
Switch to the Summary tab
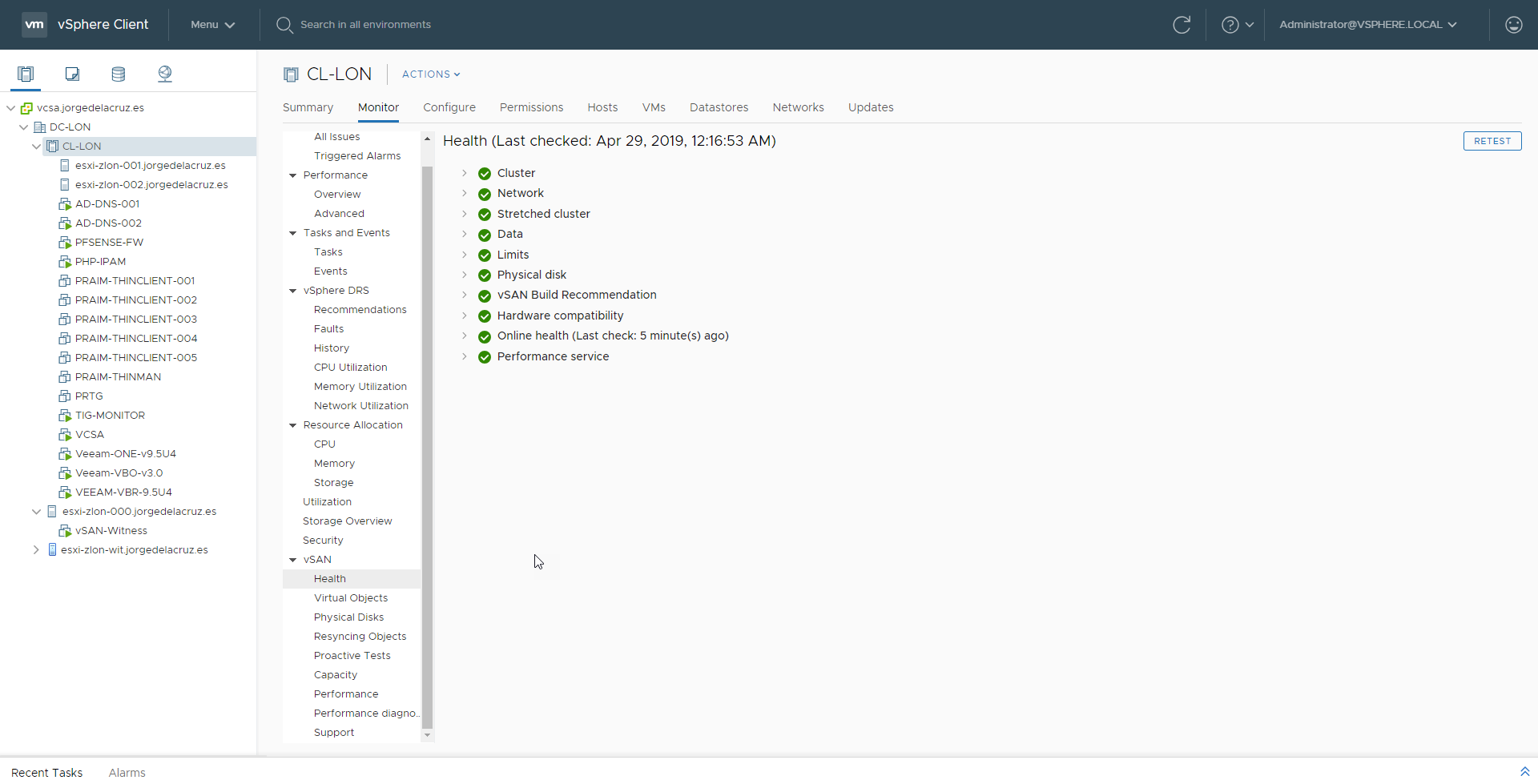click(308, 107)
